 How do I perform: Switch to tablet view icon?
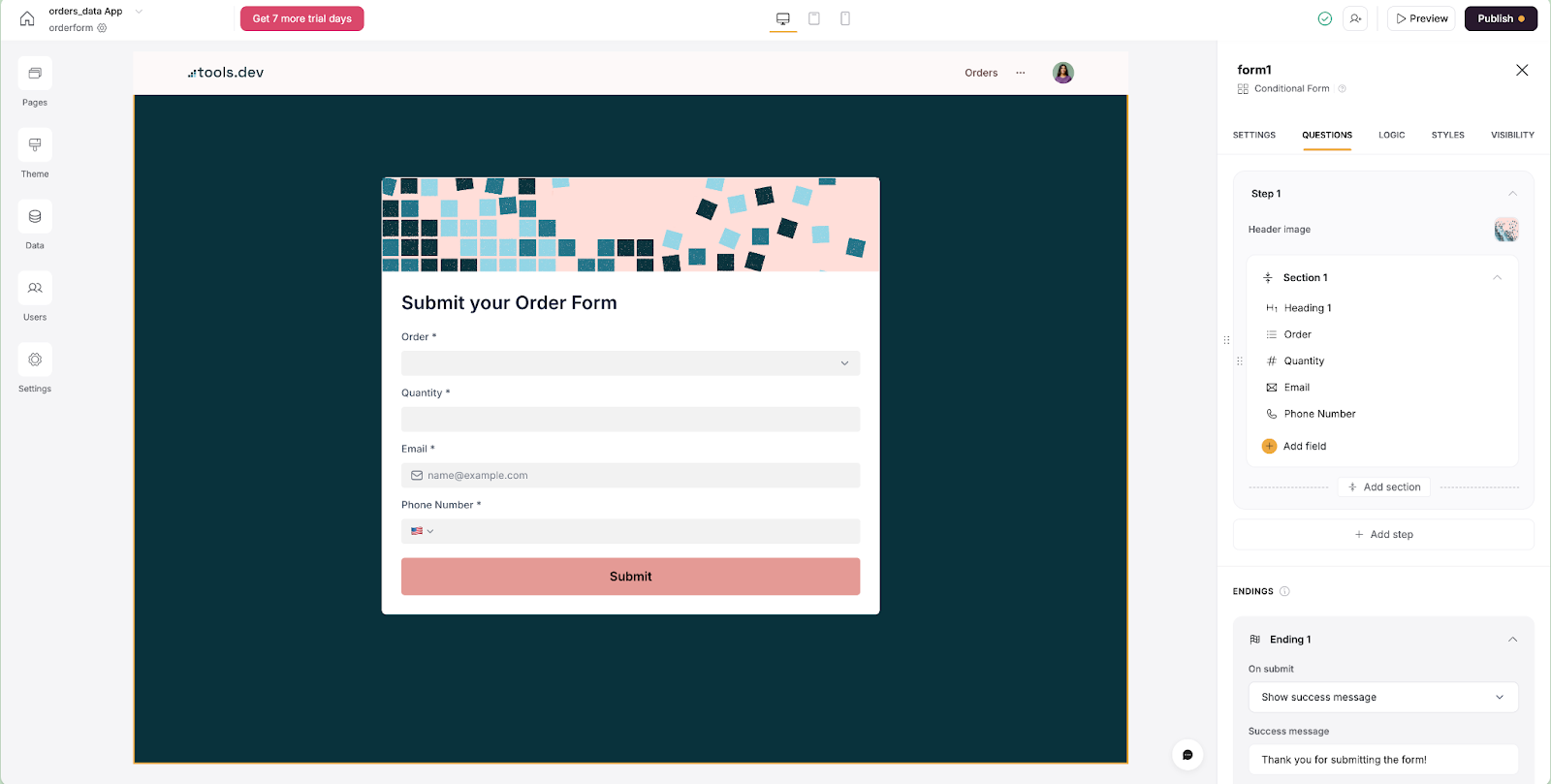click(x=814, y=18)
